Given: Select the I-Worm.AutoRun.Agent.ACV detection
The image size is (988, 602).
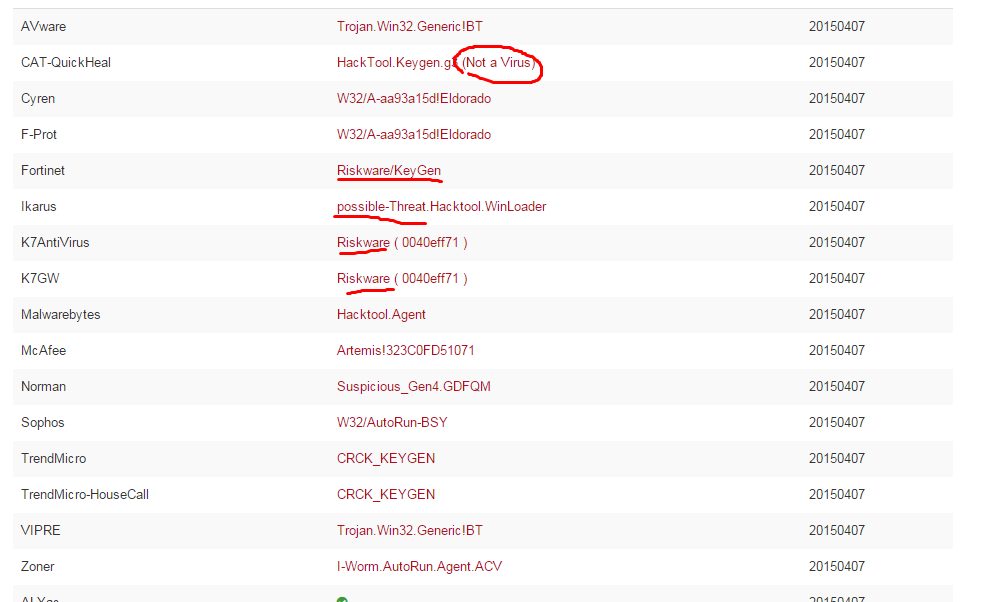Looking at the screenshot, I should tap(419, 567).
